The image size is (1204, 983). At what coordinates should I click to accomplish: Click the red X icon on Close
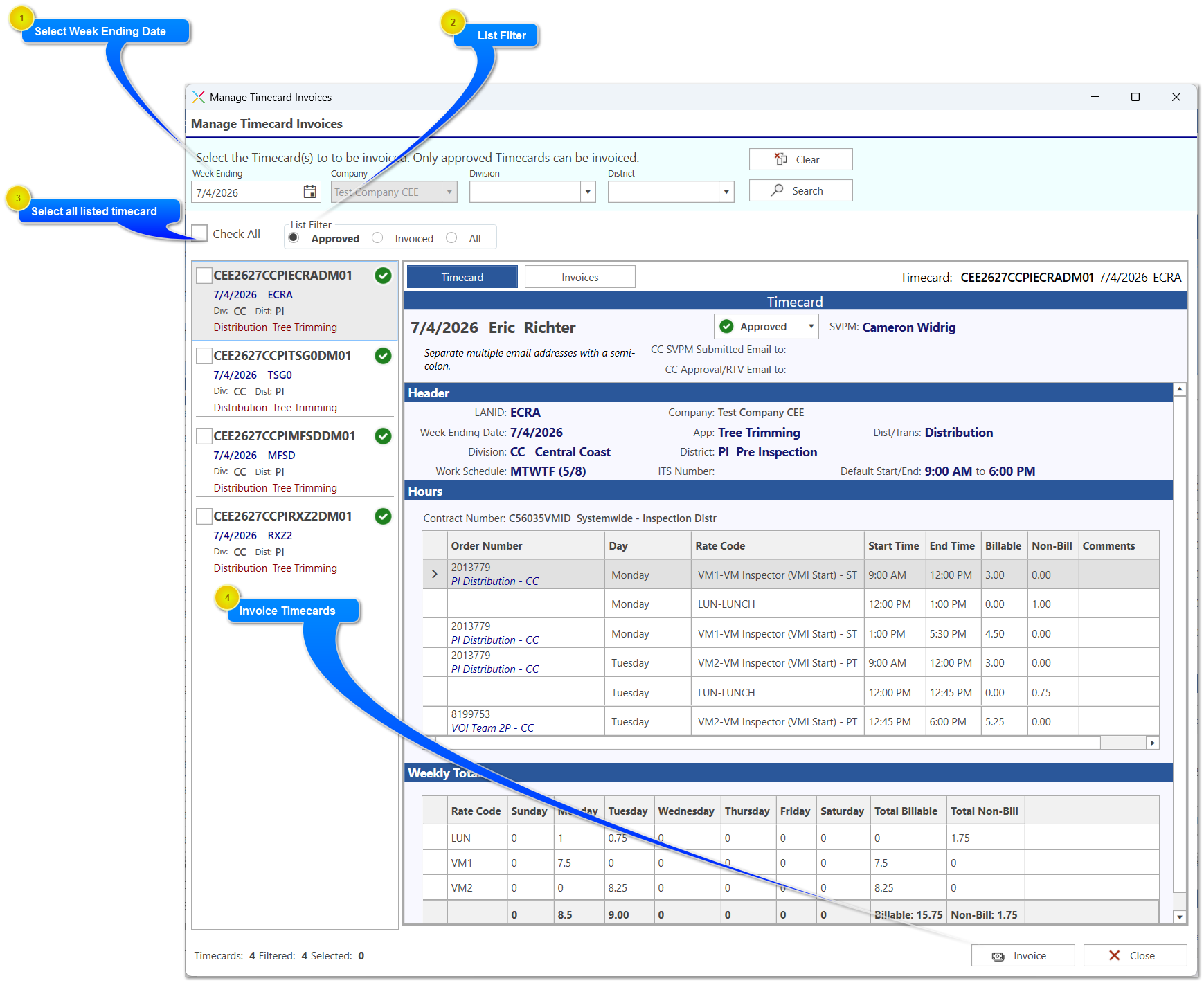pos(1114,955)
